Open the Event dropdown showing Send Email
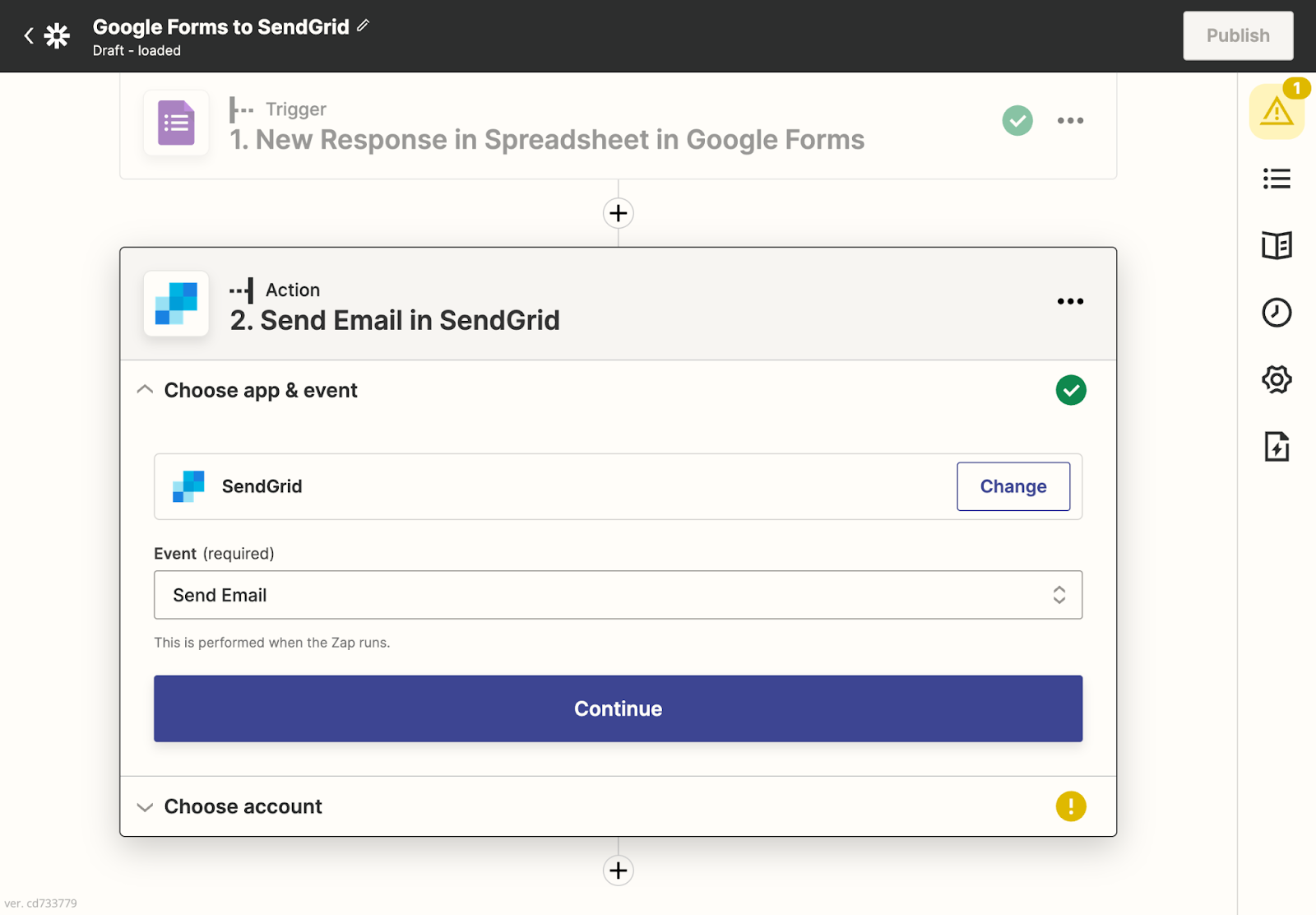Viewport: 1316px width, 915px height. tap(619, 595)
